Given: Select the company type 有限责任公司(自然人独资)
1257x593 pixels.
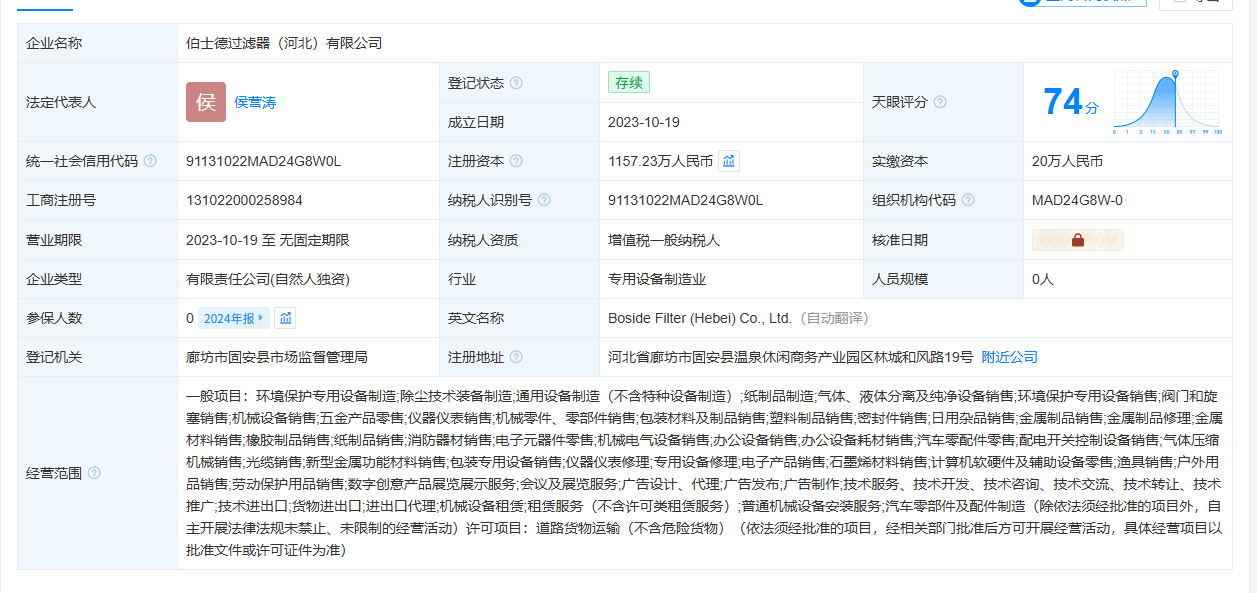Looking at the screenshot, I should tap(268, 279).
